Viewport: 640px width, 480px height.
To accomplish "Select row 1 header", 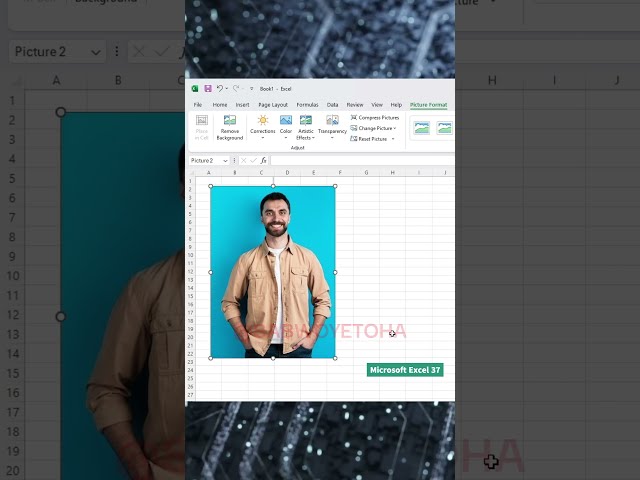I will coord(191,181).
